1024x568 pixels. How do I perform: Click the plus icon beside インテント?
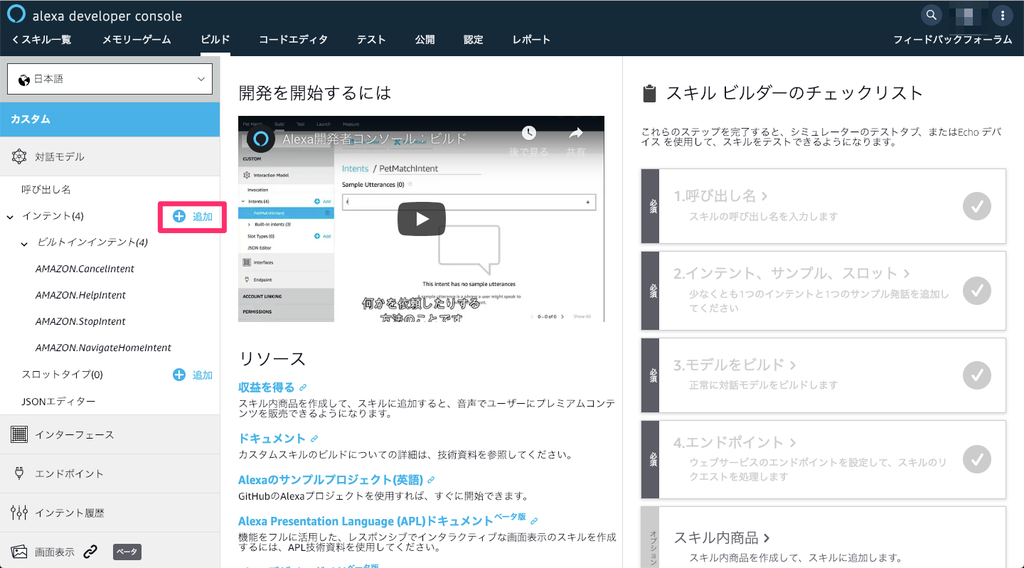point(179,216)
